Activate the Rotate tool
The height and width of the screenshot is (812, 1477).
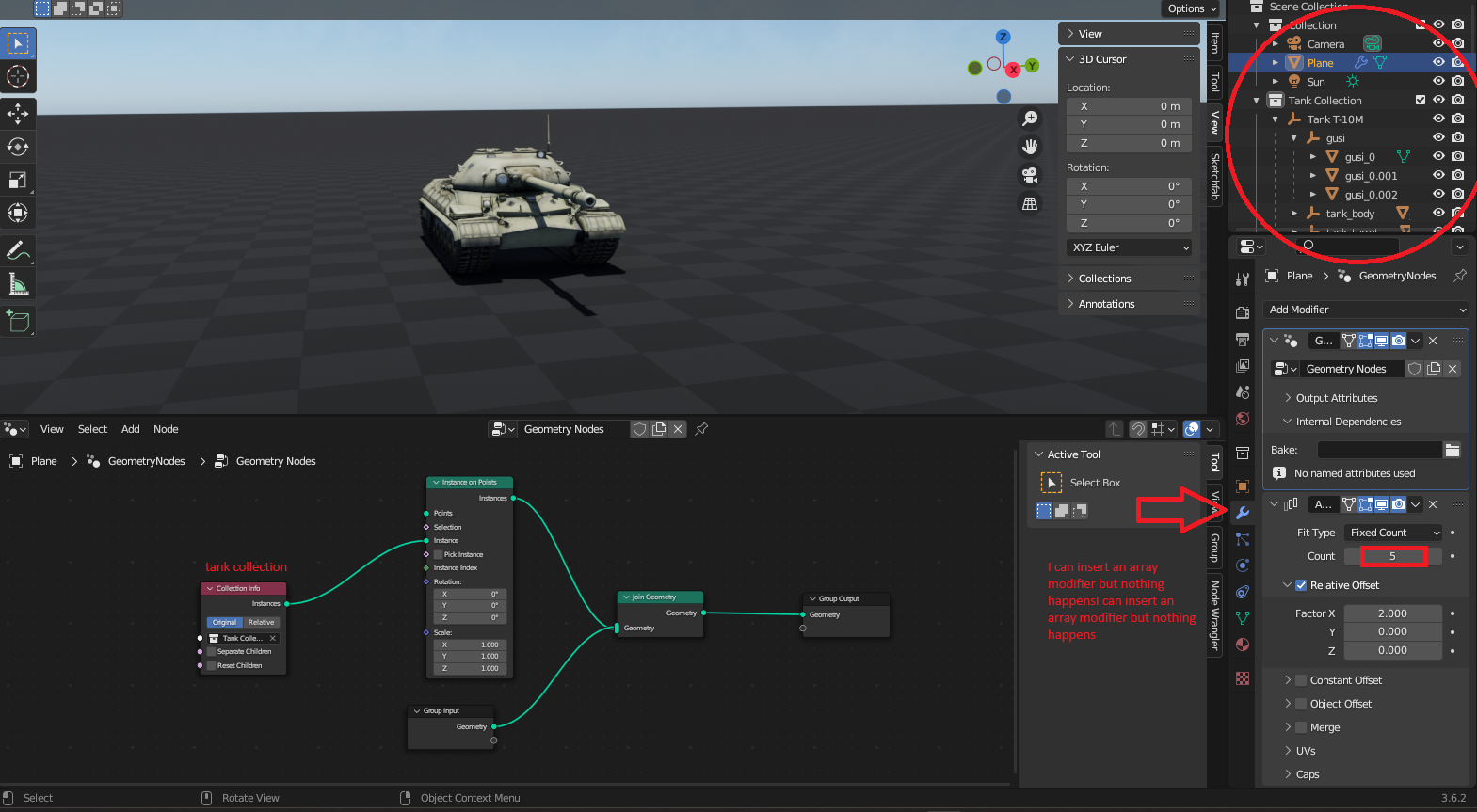pyautogui.click(x=18, y=147)
